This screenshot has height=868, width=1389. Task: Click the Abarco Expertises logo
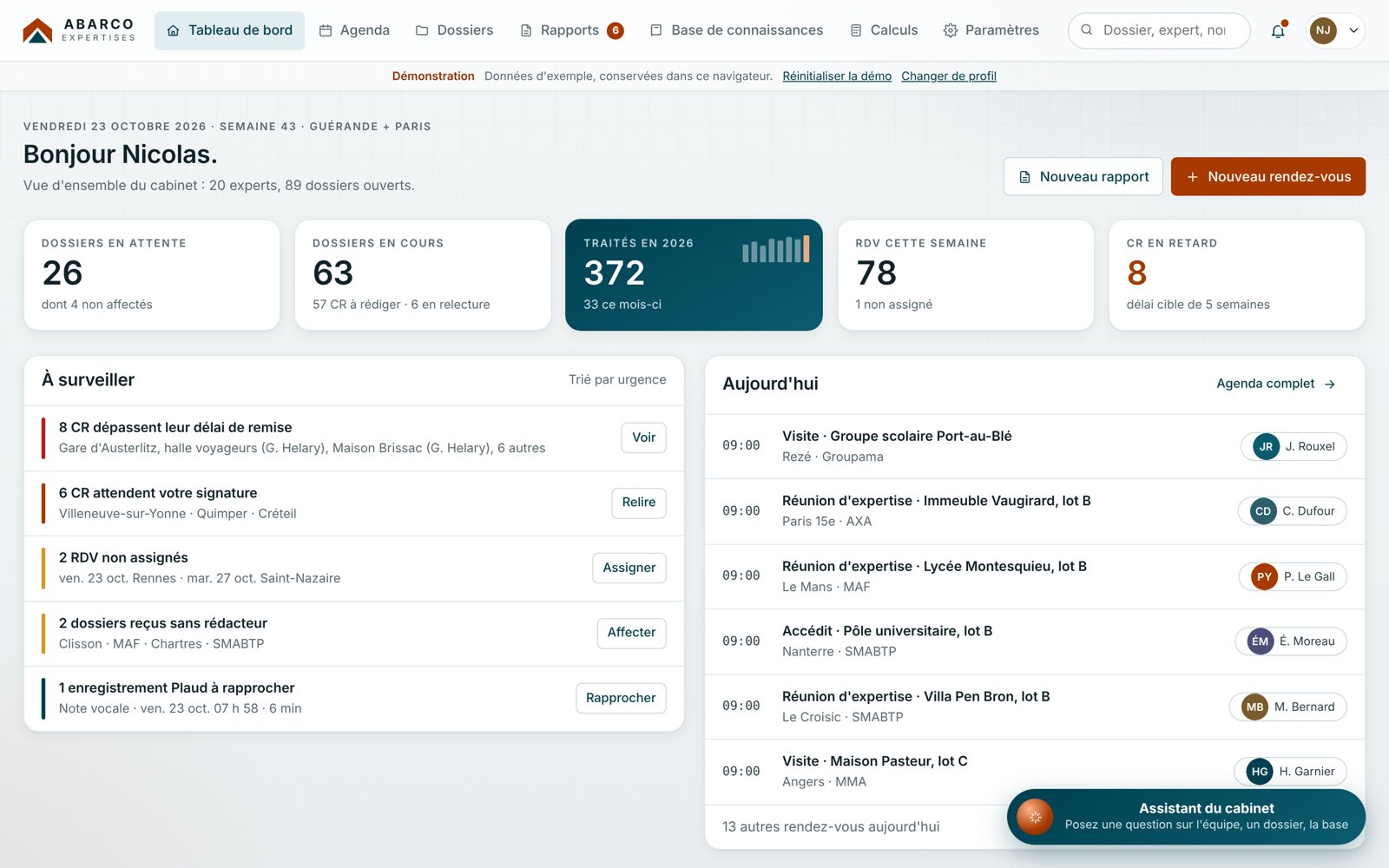78,30
